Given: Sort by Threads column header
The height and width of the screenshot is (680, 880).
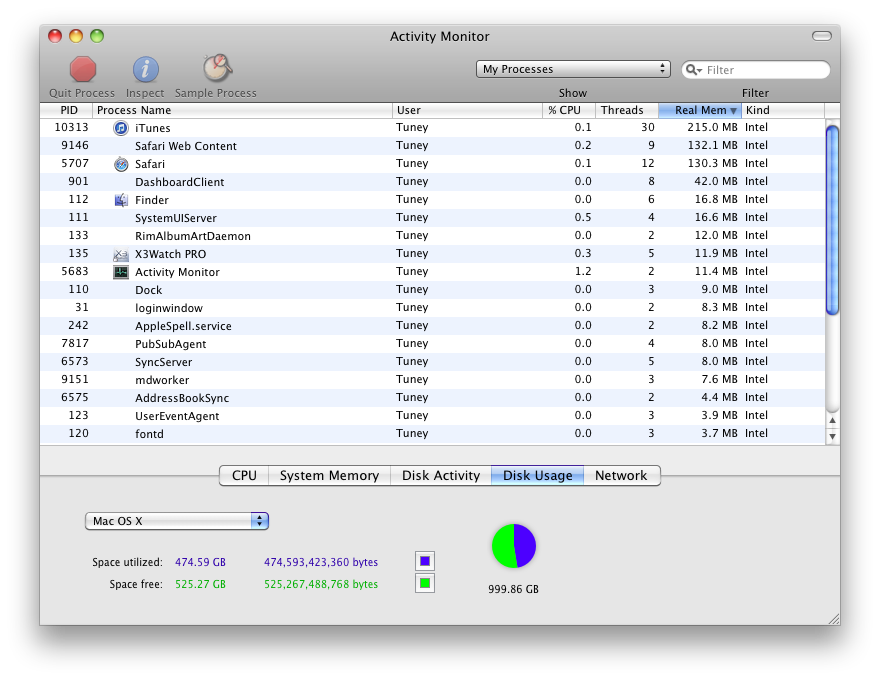Looking at the screenshot, I should pyautogui.click(x=627, y=111).
